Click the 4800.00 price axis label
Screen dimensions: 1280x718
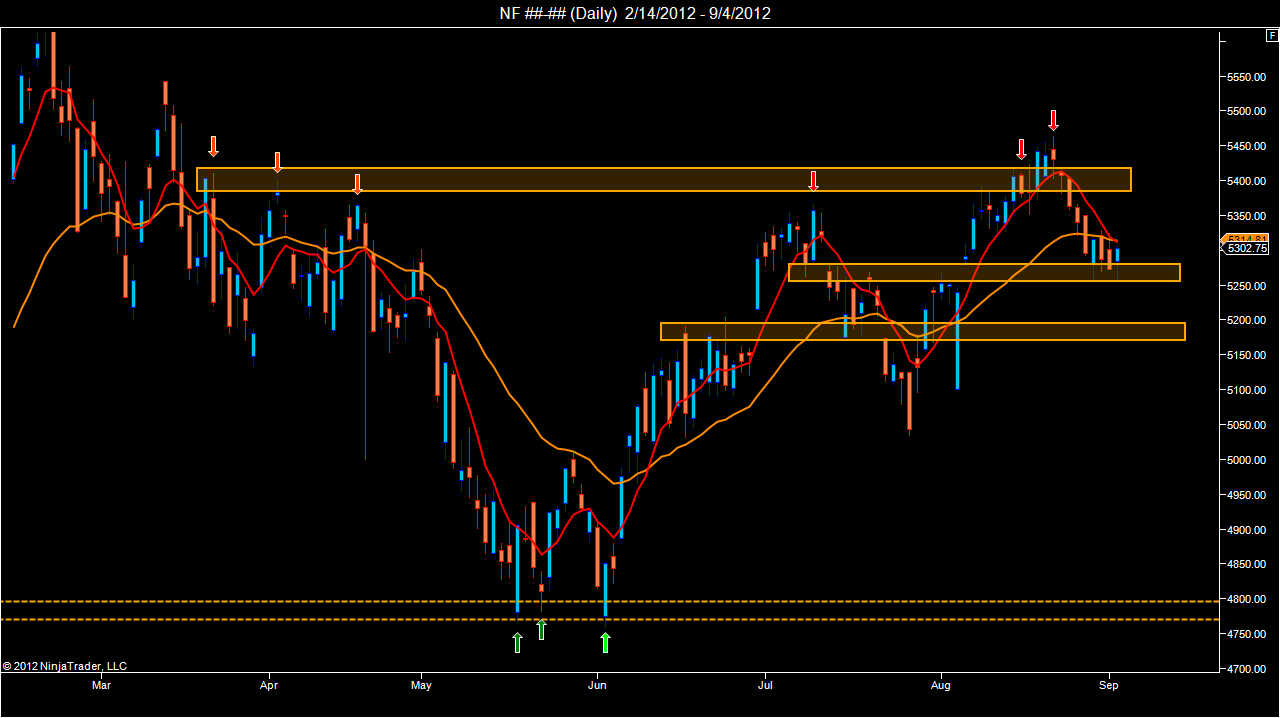point(1247,599)
